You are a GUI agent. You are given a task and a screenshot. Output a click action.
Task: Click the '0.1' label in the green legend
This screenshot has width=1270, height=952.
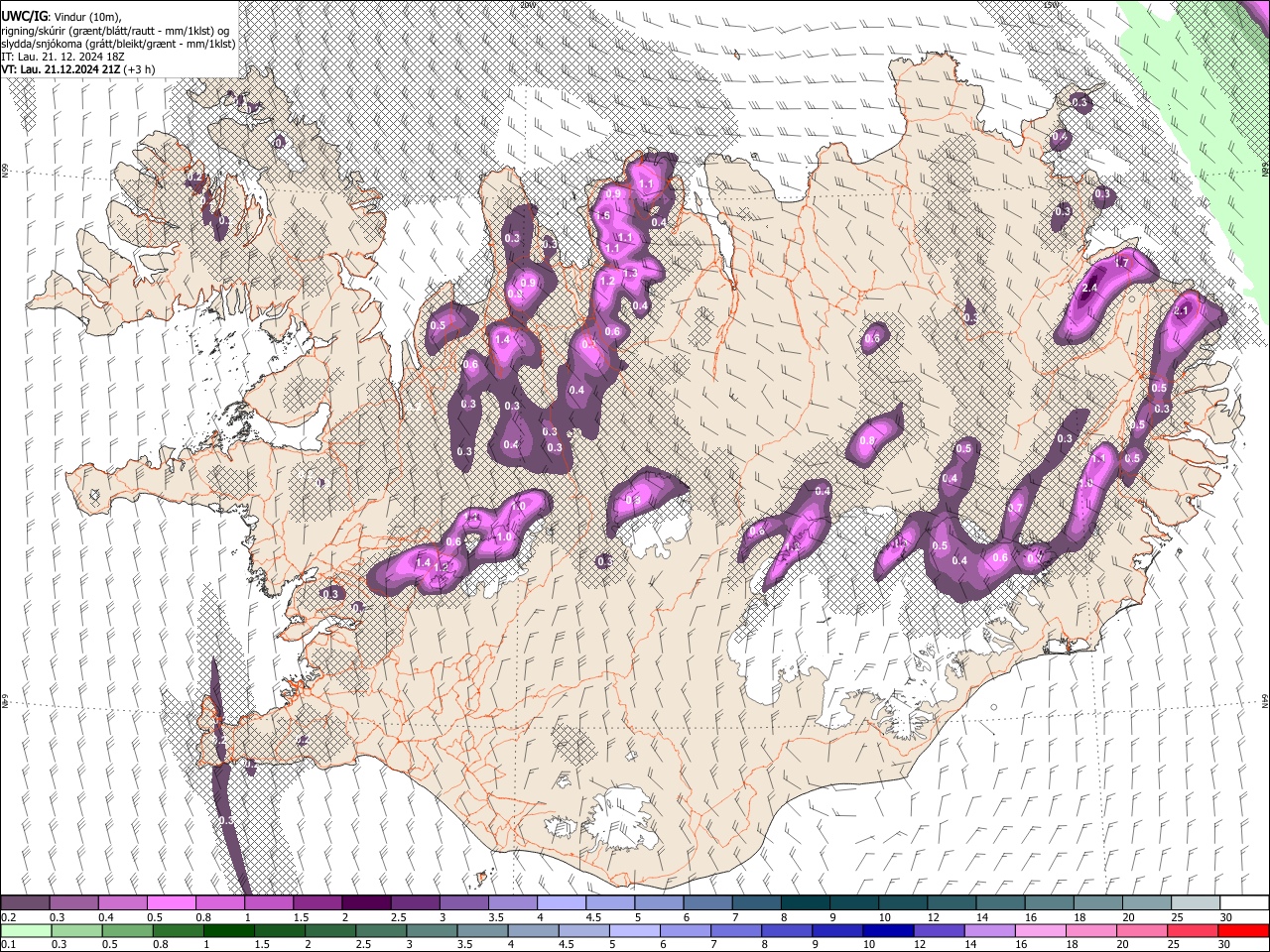click(x=8, y=944)
